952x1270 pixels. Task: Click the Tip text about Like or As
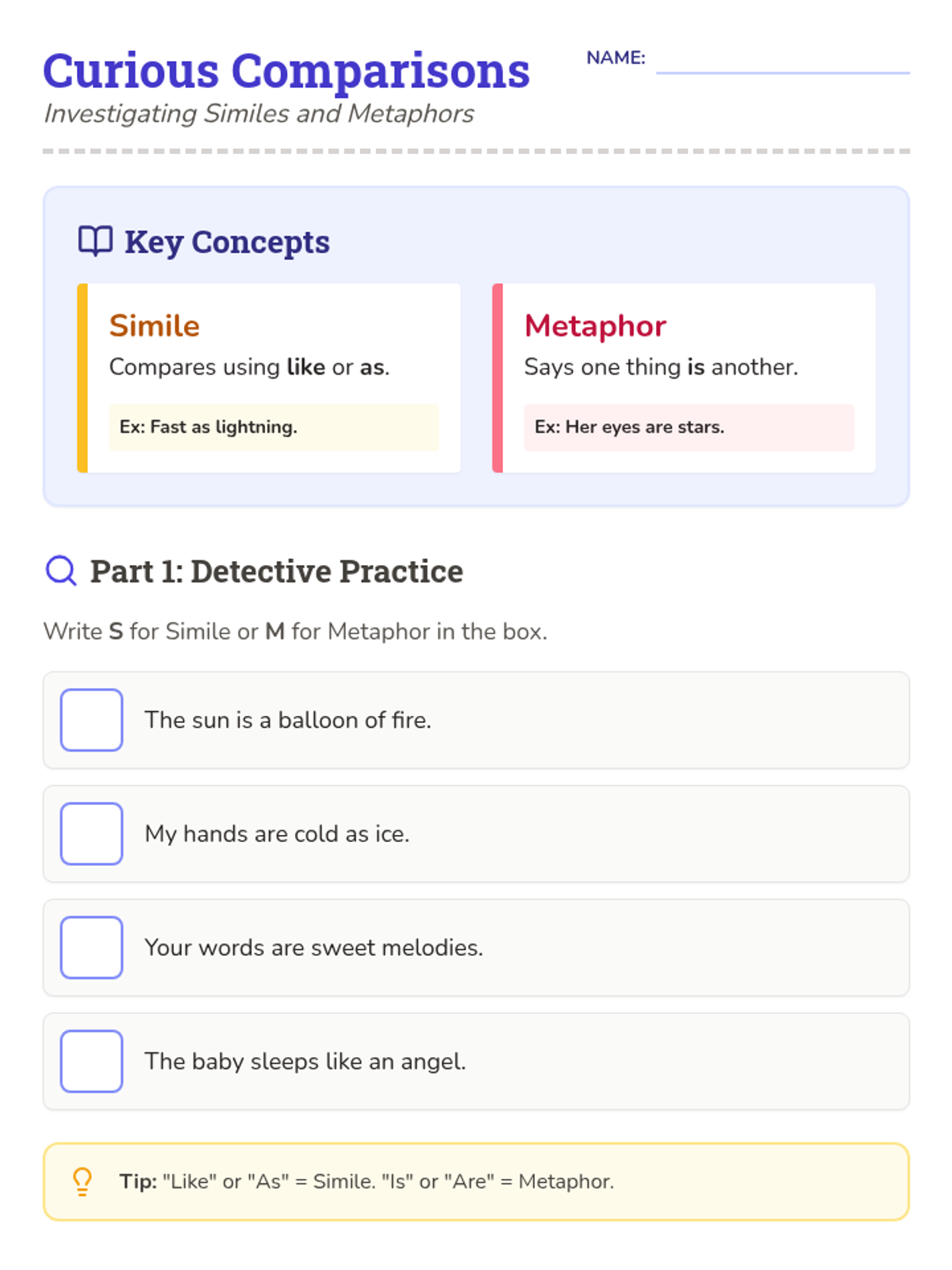pyautogui.click(x=367, y=1182)
